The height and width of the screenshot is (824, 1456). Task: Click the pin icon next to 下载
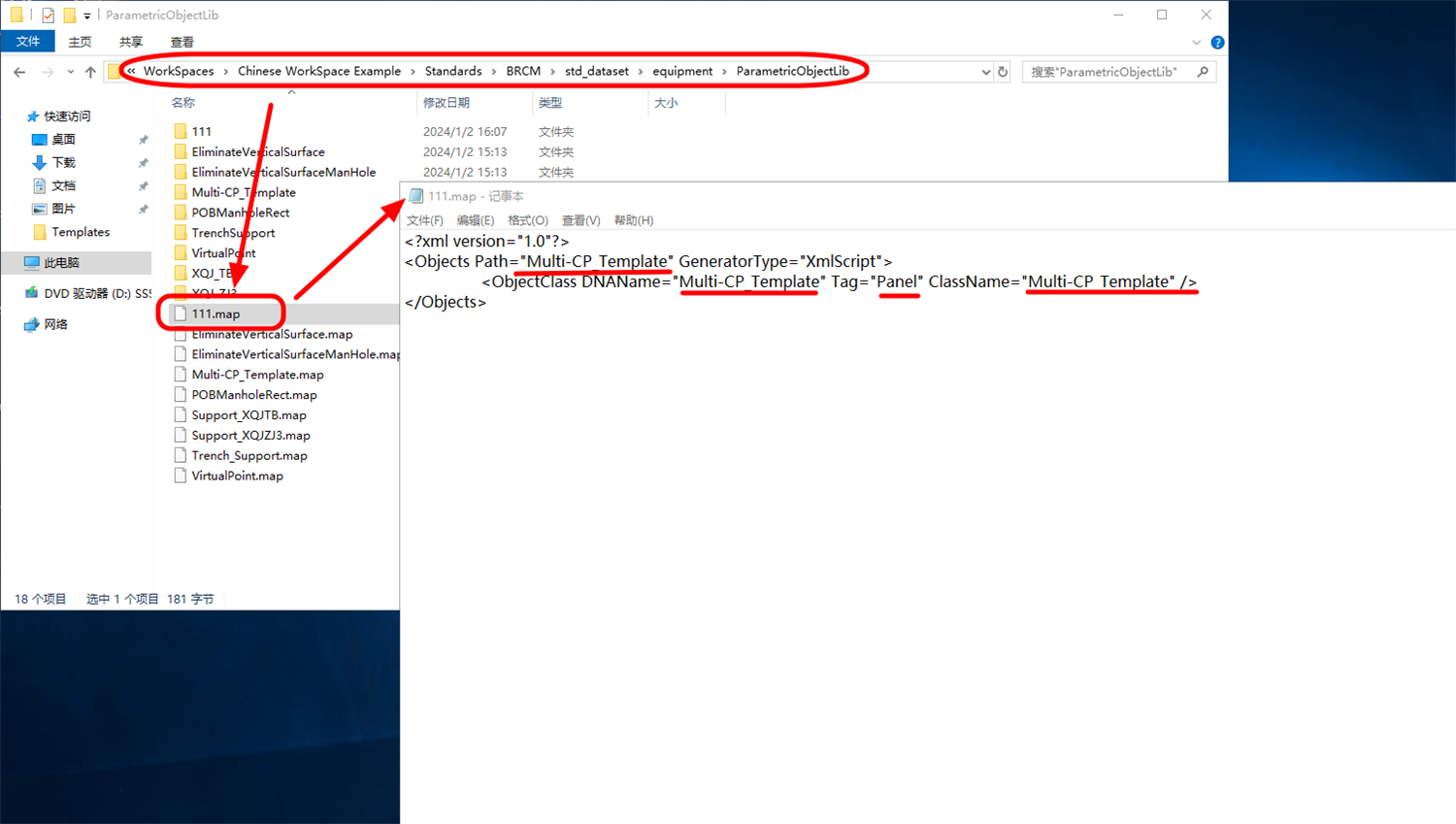point(144,163)
